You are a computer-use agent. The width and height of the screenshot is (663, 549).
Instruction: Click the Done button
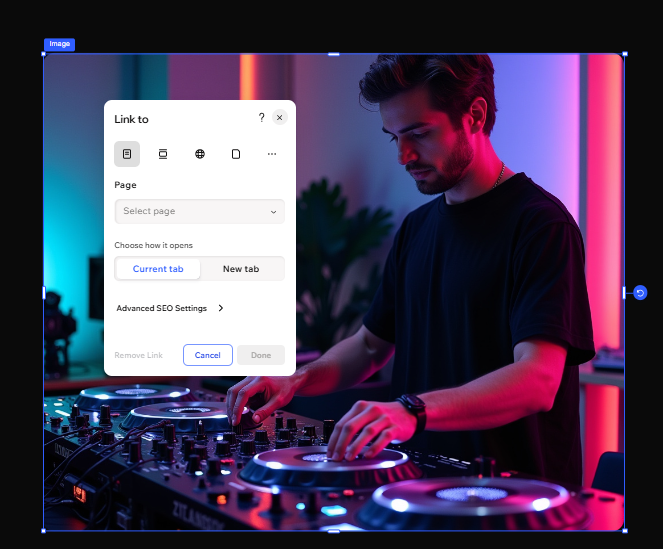(x=261, y=355)
